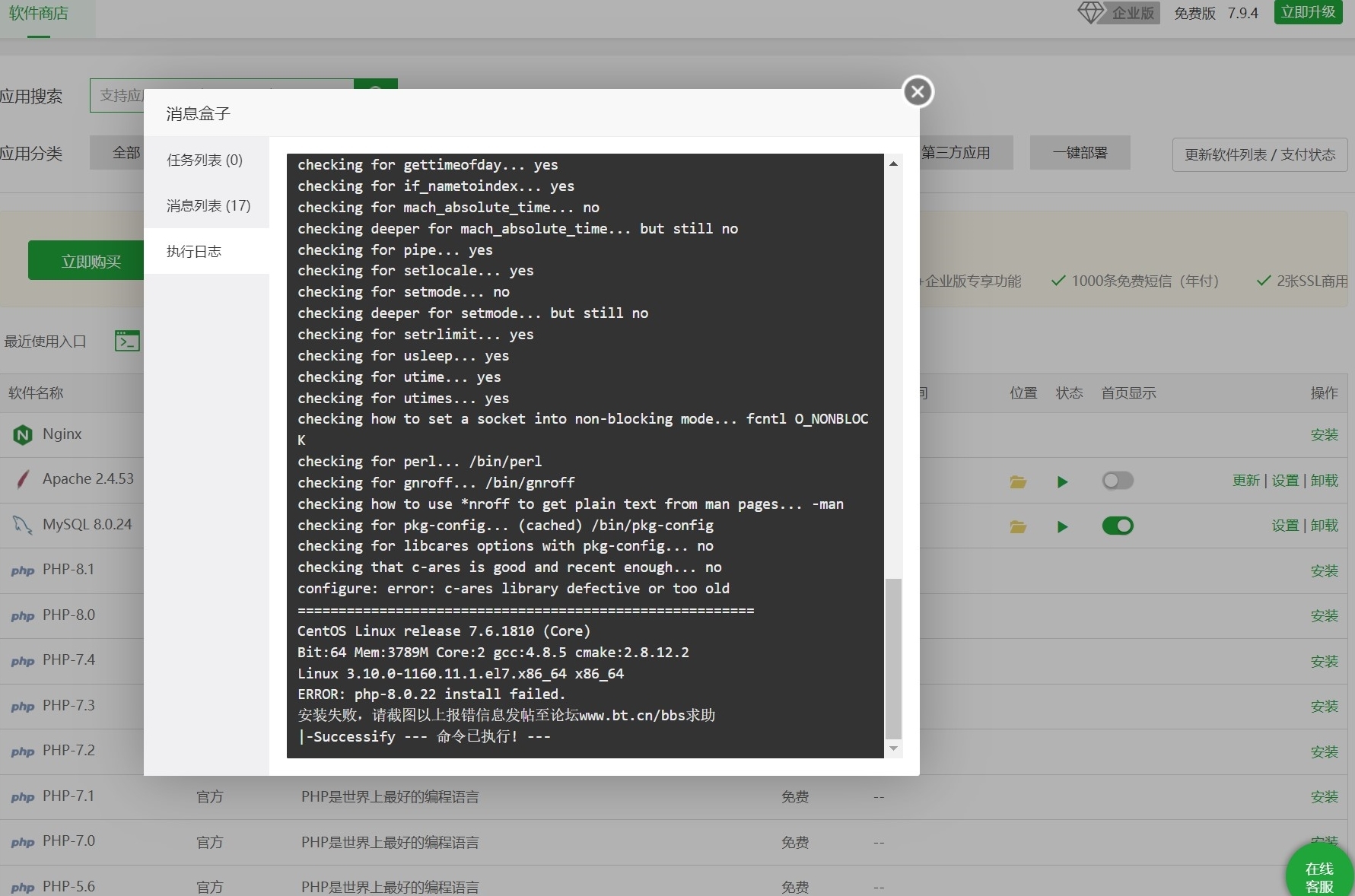Close the message box dialog
Screen dimensions: 1355x896
918,92
